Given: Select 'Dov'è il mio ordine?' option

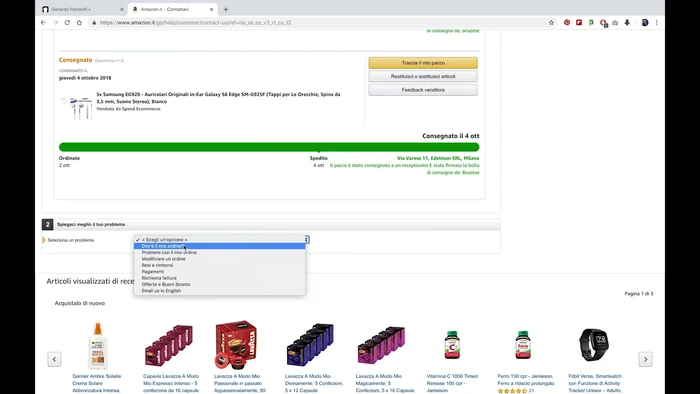Looking at the screenshot, I should [x=219, y=246].
